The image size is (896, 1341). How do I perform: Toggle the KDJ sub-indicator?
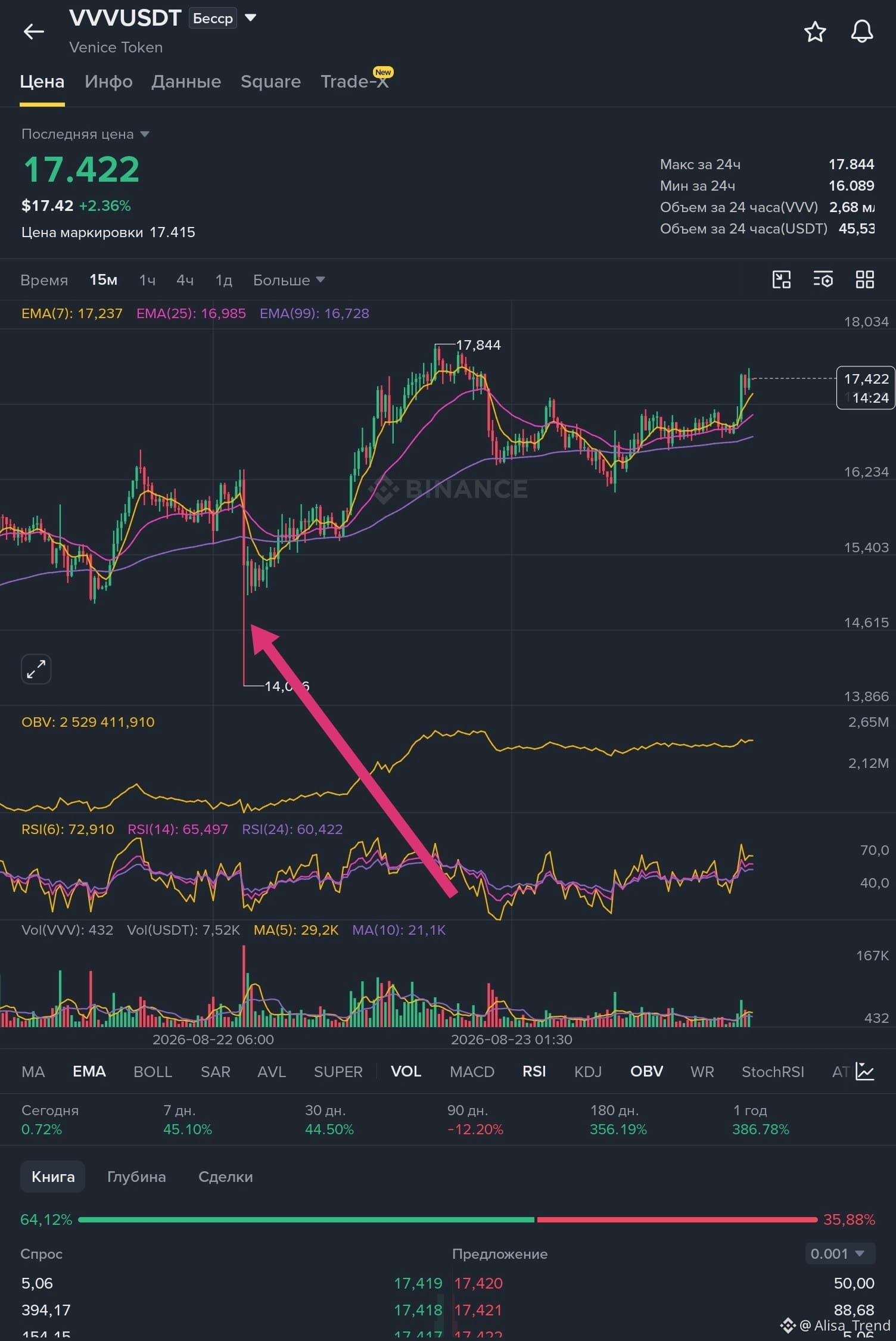click(x=587, y=1072)
